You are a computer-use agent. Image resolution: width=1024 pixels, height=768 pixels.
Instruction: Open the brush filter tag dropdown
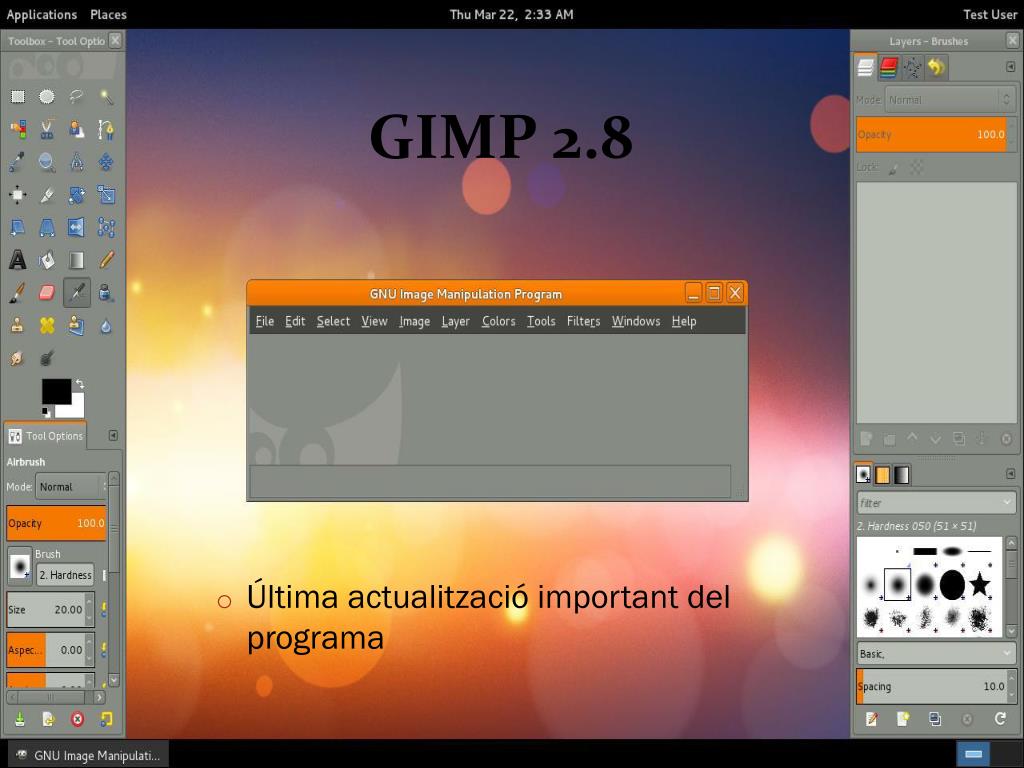[1006, 503]
